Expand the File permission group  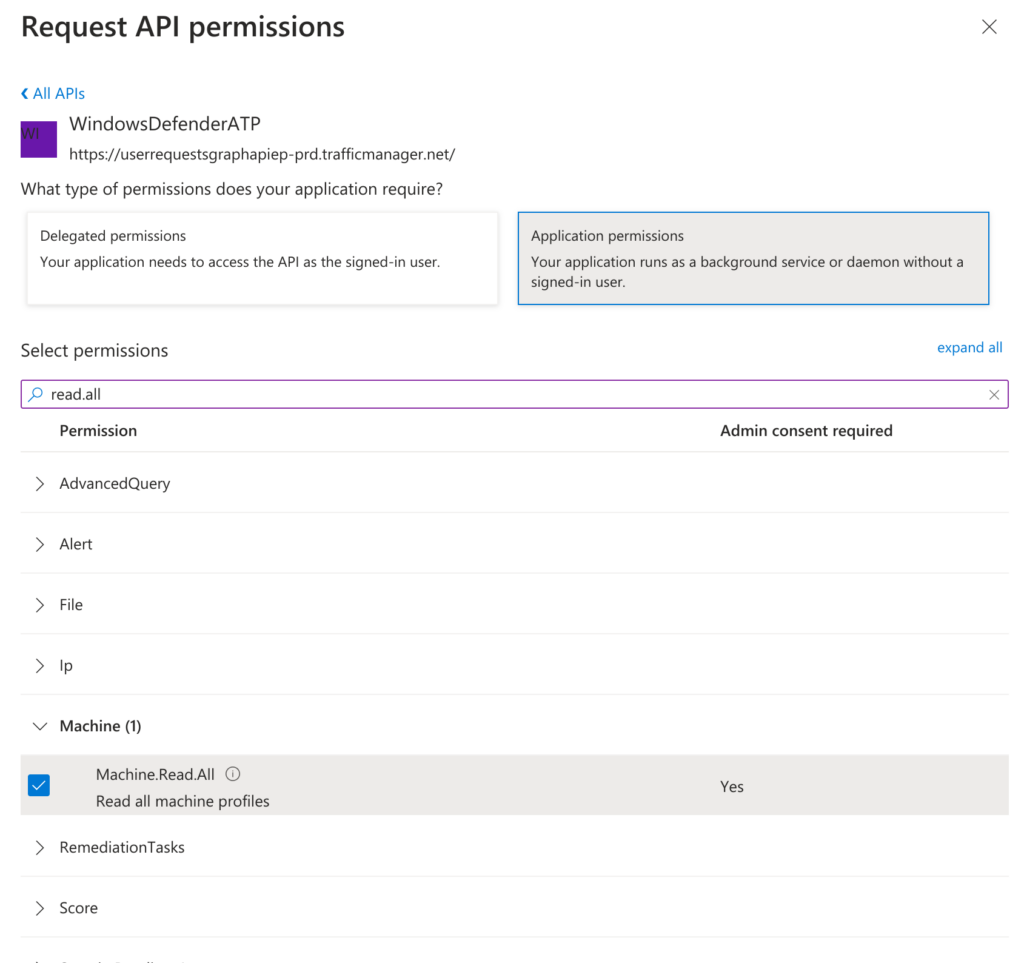click(x=40, y=605)
